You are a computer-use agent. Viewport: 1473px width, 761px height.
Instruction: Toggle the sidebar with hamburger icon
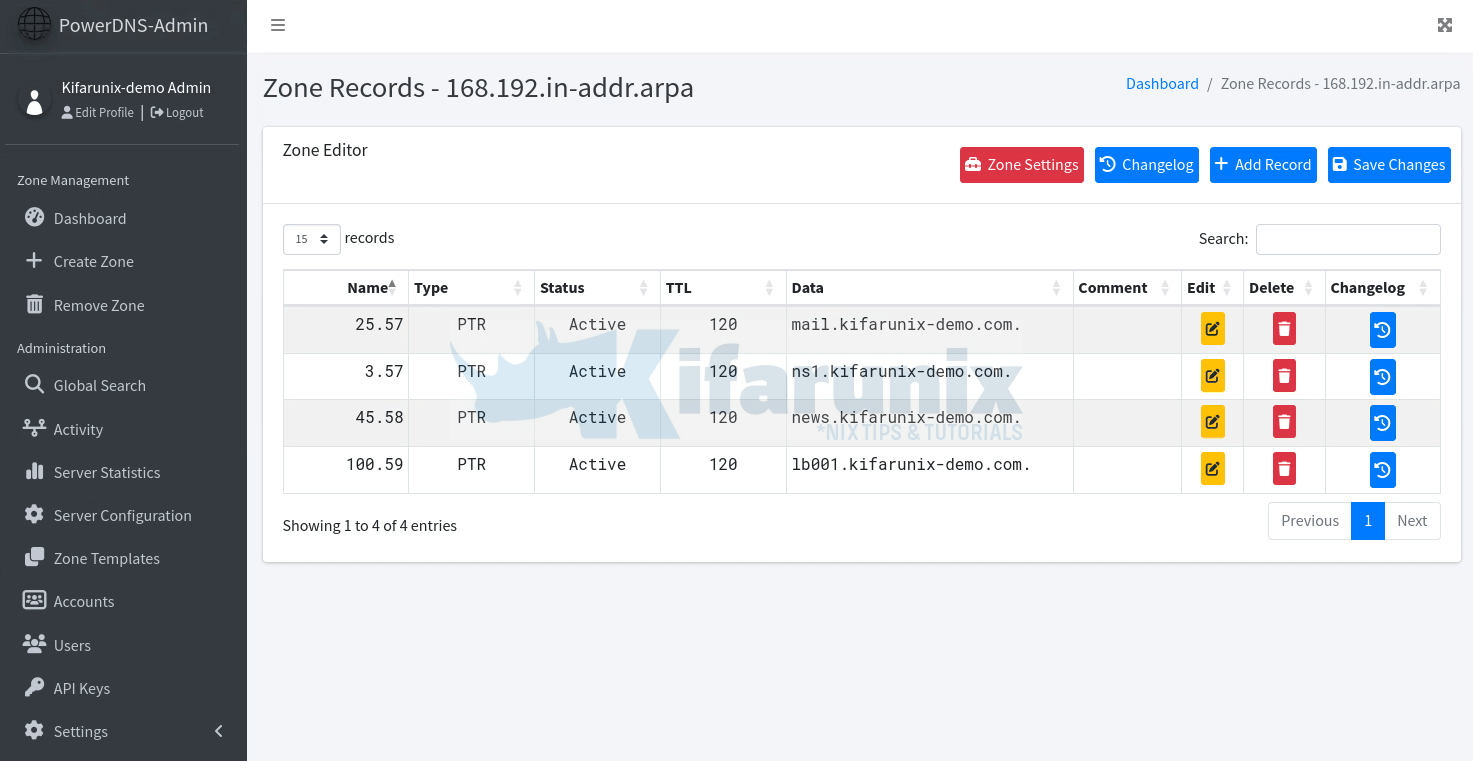pos(278,25)
